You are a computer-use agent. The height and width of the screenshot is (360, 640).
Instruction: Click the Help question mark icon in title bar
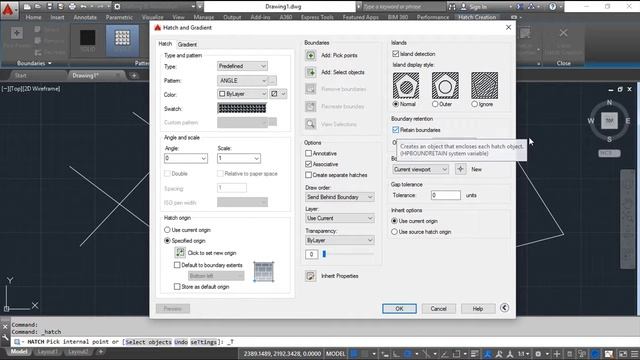pos(552,7)
